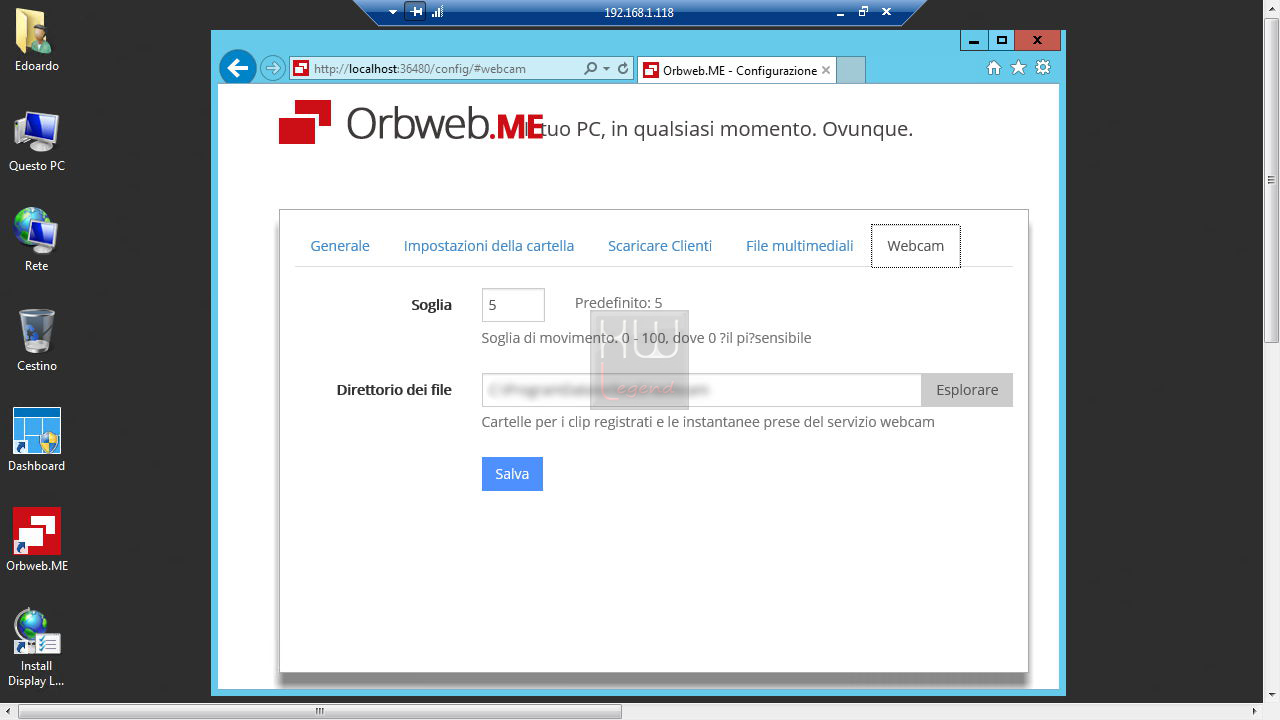Select the Install Display L... desktop icon

37,648
